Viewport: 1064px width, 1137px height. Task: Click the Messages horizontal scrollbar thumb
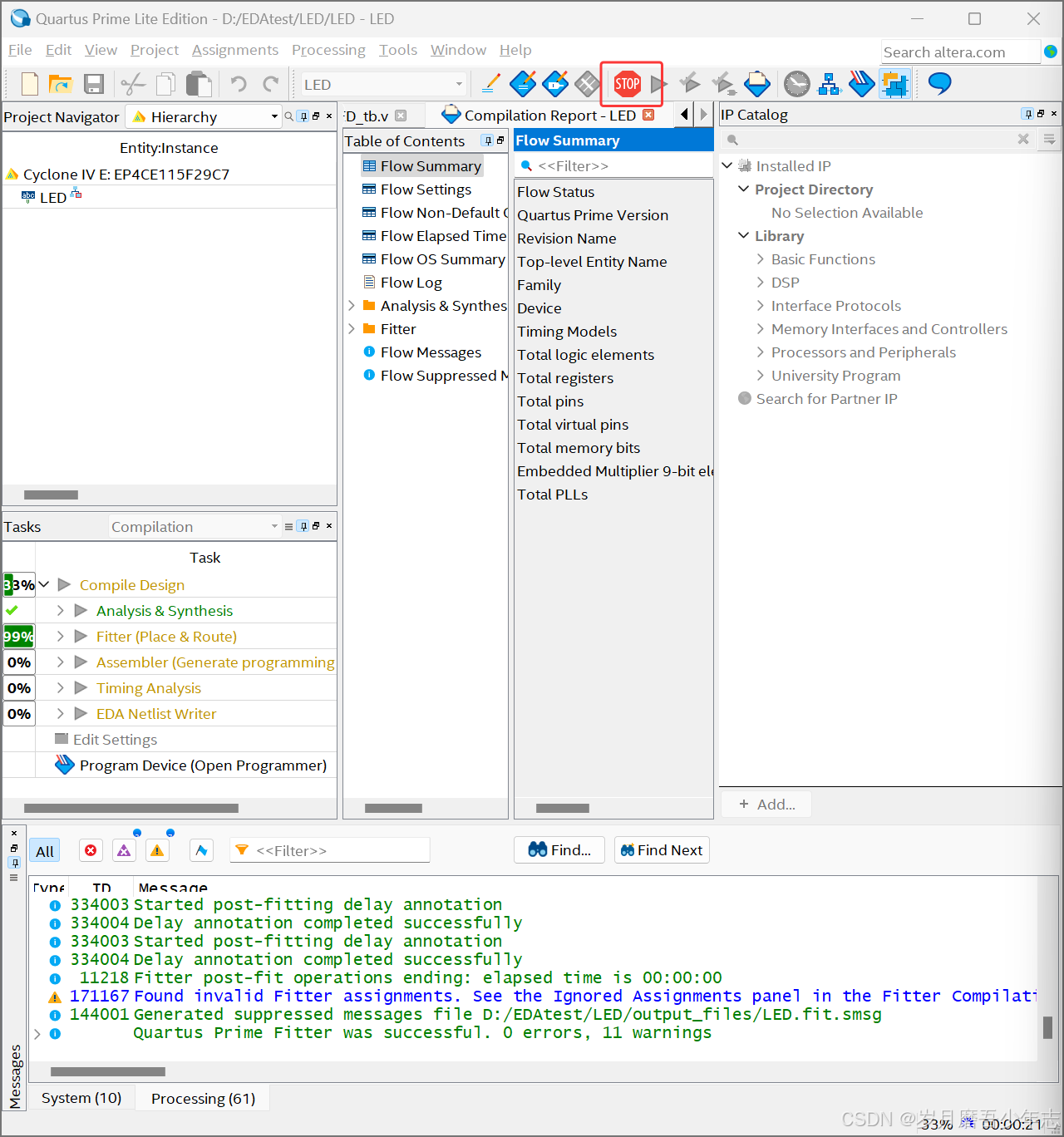(108, 1071)
